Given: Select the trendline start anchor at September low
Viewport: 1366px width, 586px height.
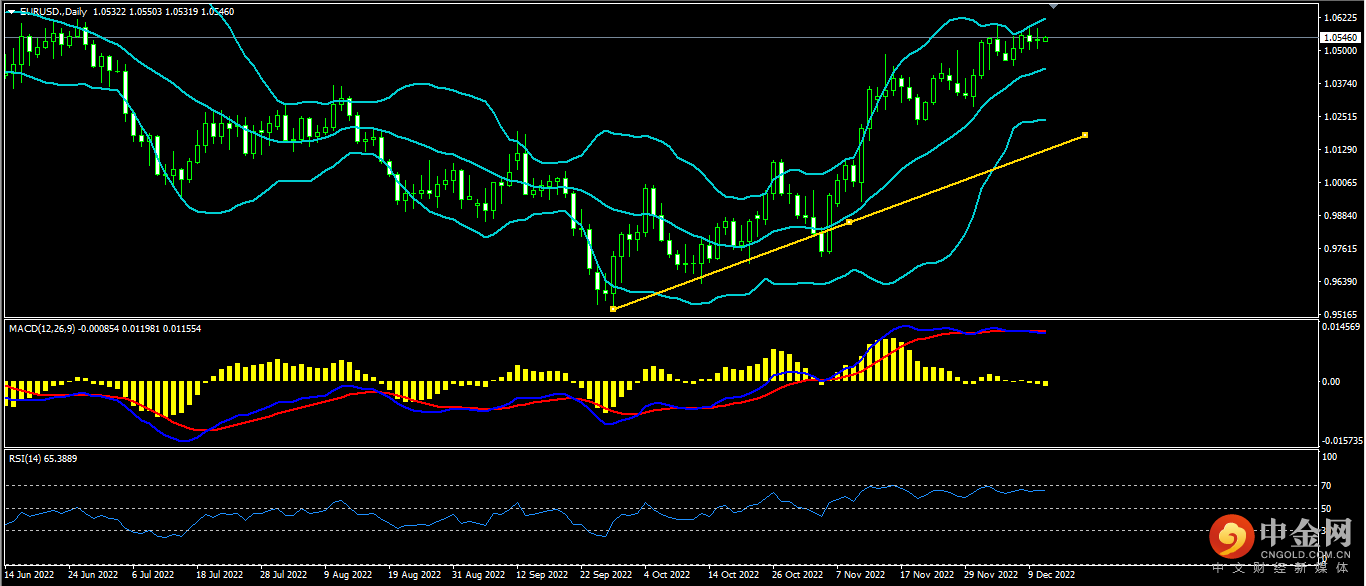Looking at the screenshot, I should coord(613,309).
